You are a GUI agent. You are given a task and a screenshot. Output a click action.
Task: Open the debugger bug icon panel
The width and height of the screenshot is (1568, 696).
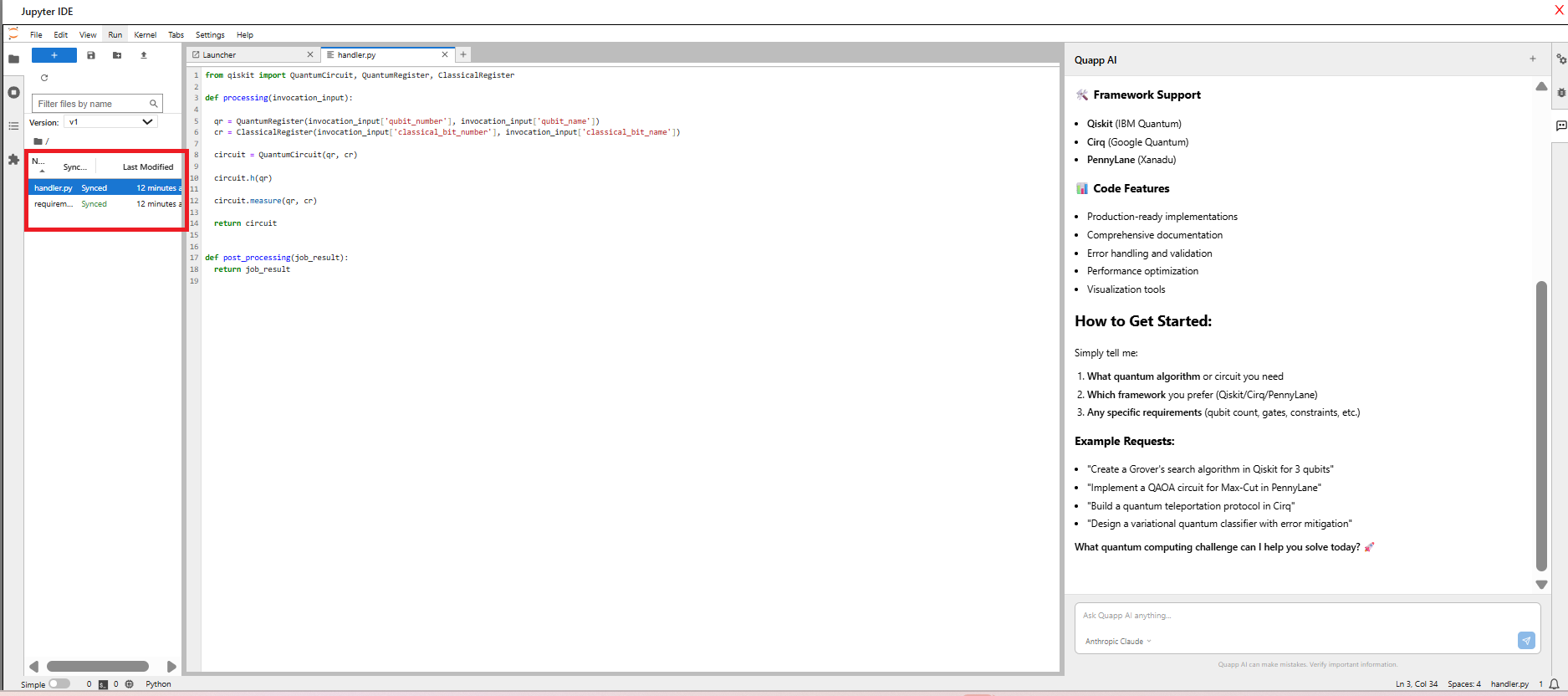[1560, 93]
